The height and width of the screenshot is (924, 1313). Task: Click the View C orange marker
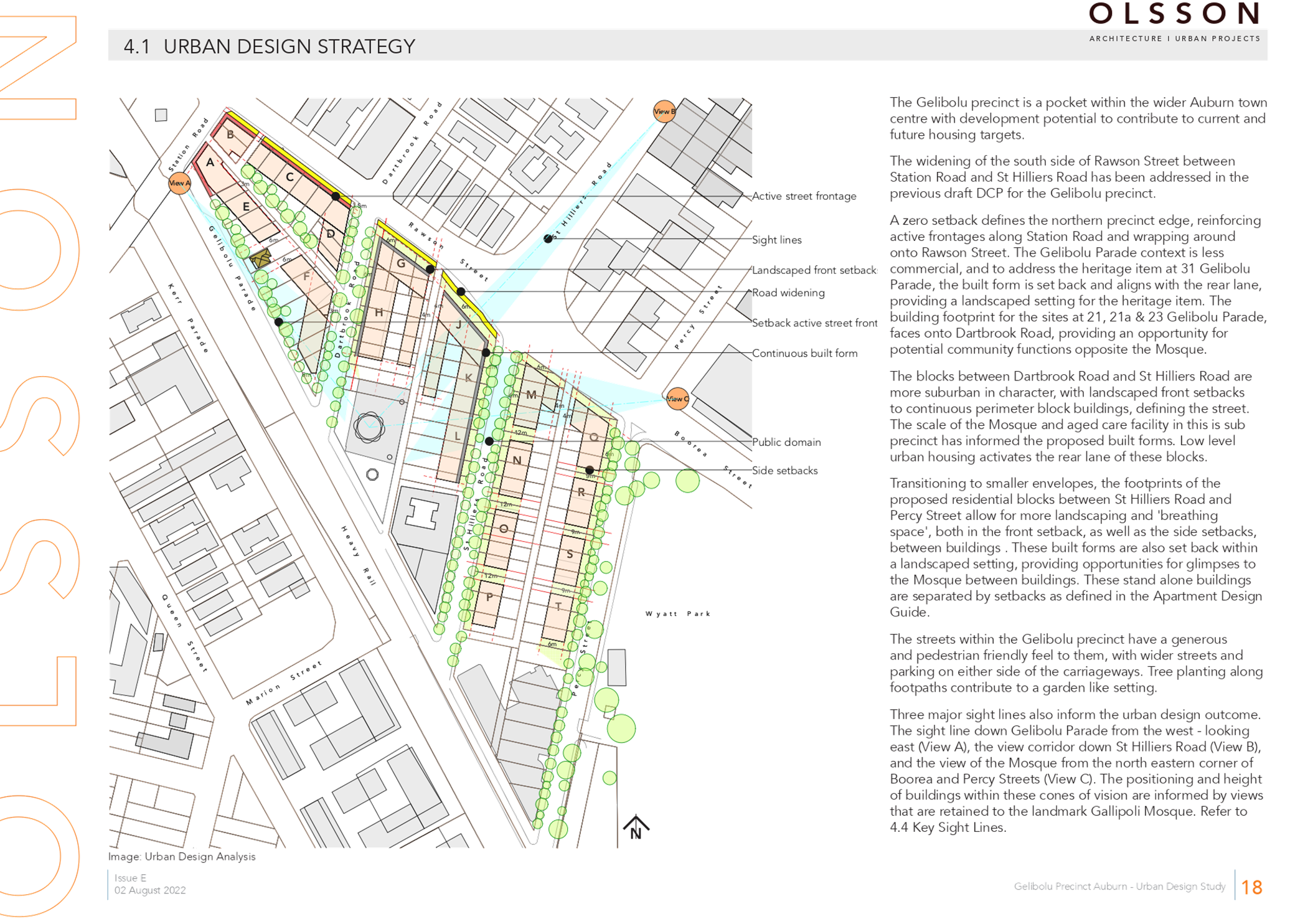point(677,398)
